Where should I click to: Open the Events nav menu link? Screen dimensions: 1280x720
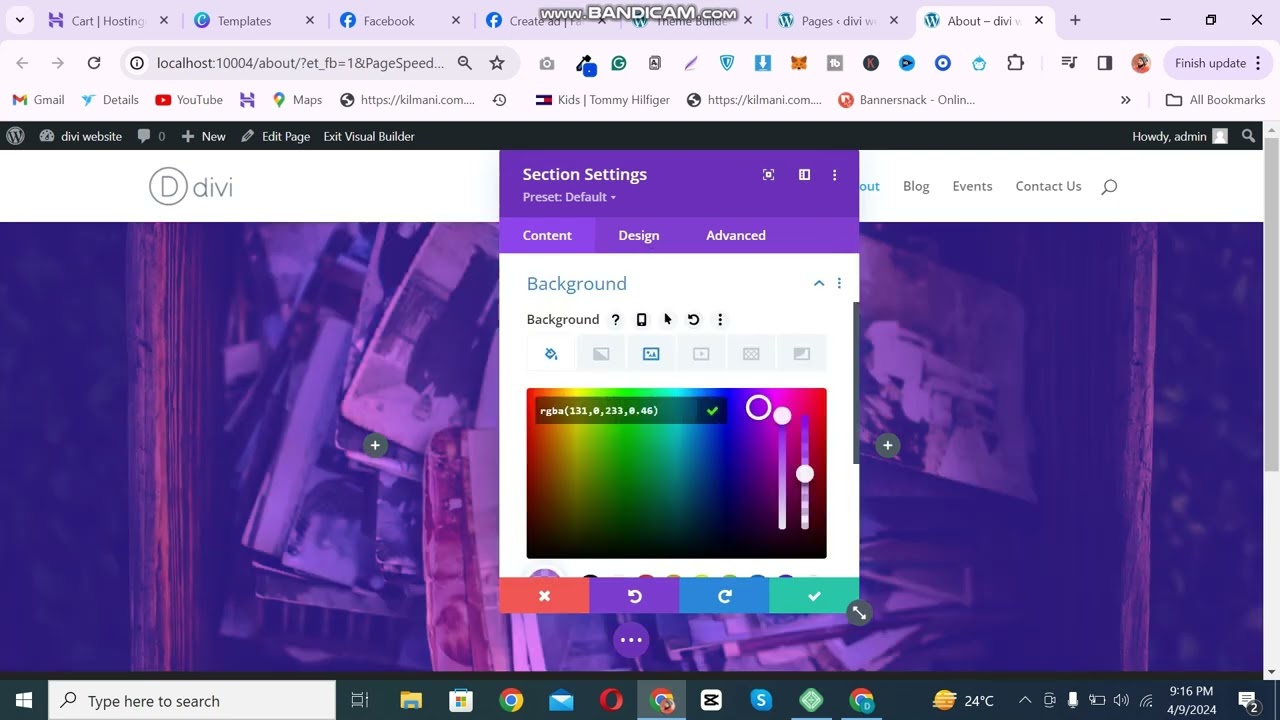click(x=972, y=186)
